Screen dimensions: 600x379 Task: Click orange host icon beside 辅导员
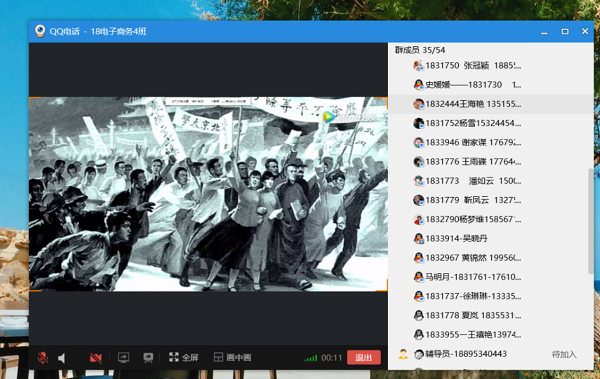pos(403,354)
